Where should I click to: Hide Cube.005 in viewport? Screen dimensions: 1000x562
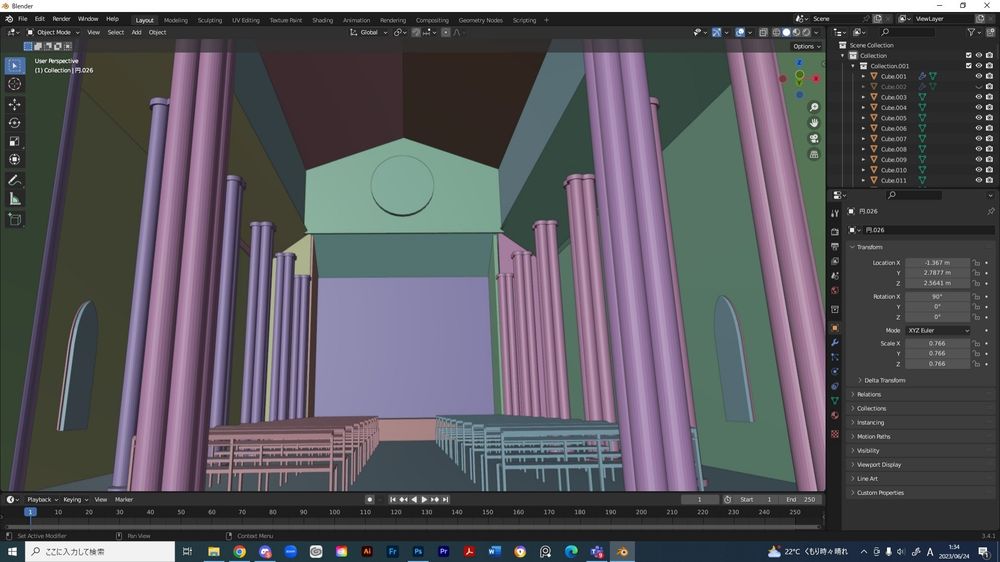[x=978, y=117]
